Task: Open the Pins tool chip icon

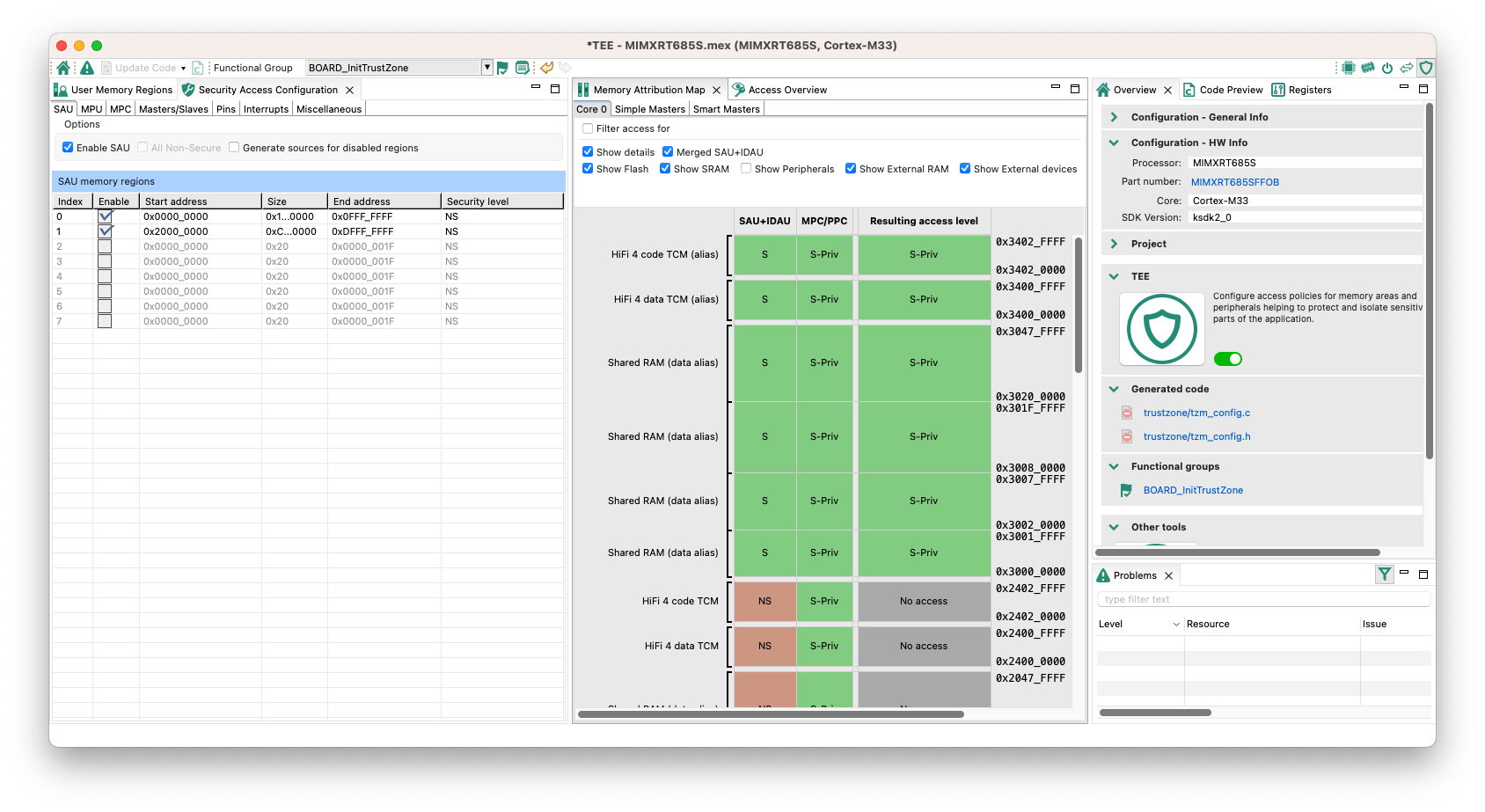Action: 1348,68
